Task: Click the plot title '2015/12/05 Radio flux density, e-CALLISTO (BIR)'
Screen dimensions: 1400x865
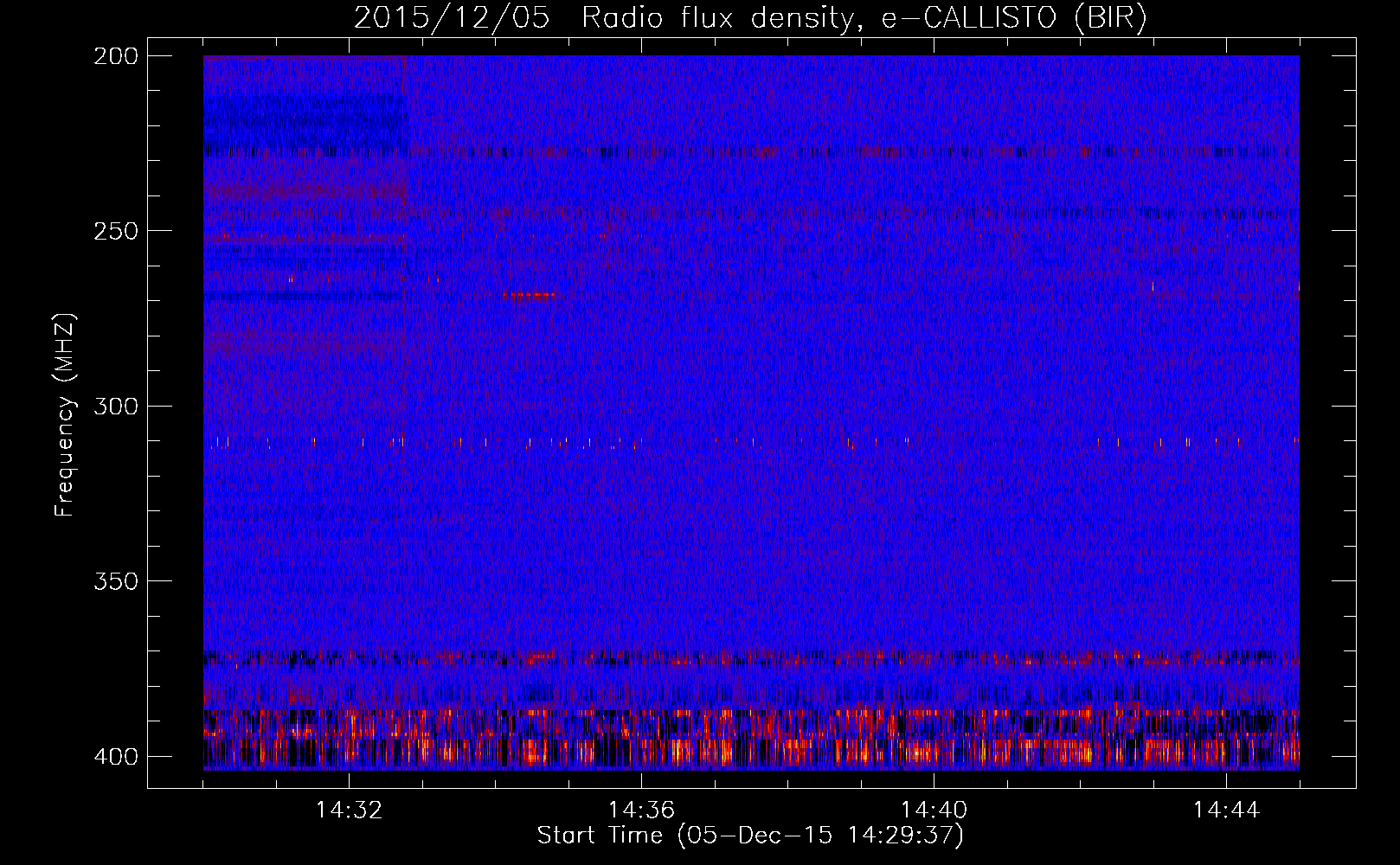Action: click(750, 18)
